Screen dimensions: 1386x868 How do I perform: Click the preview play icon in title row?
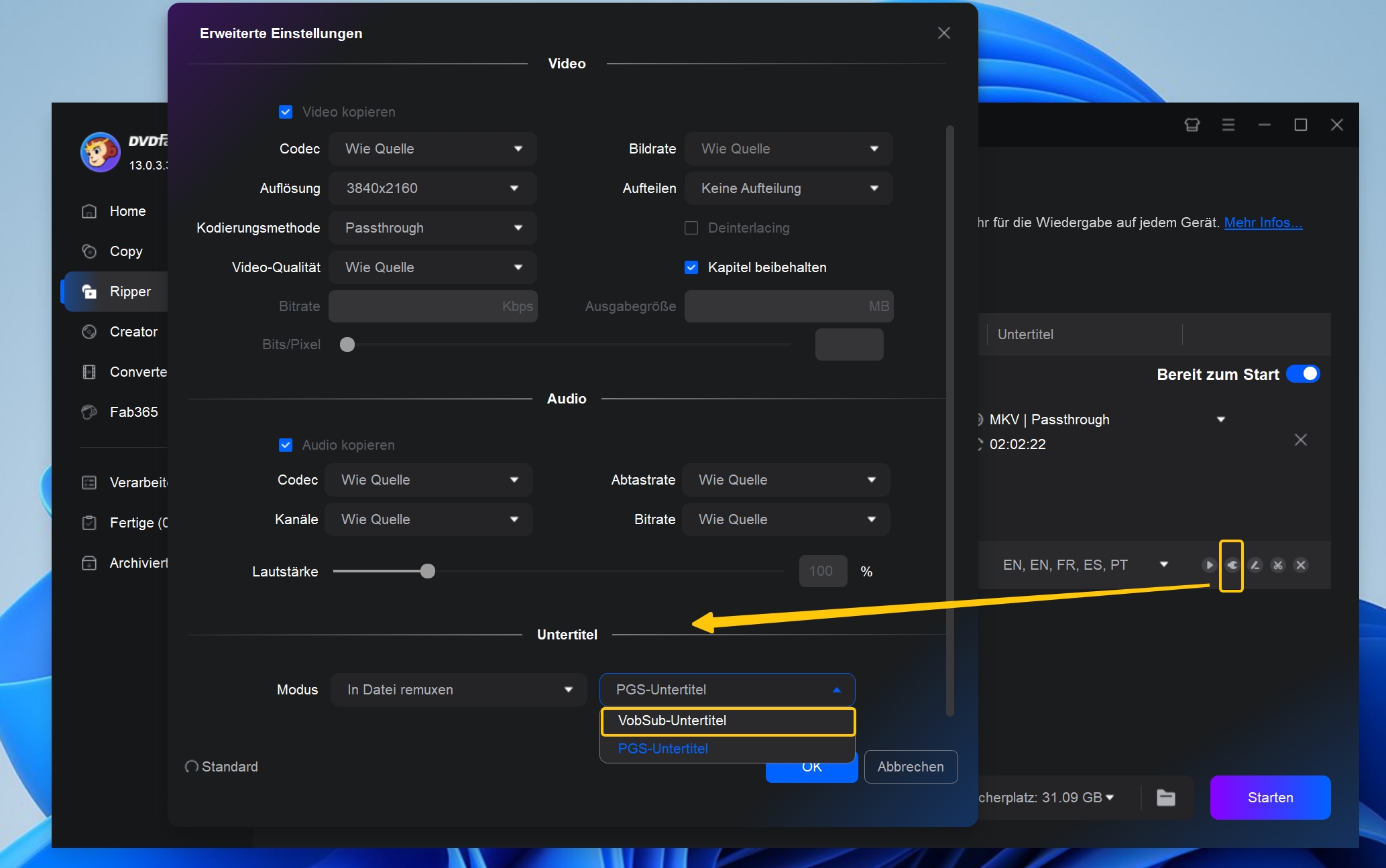point(1208,565)
